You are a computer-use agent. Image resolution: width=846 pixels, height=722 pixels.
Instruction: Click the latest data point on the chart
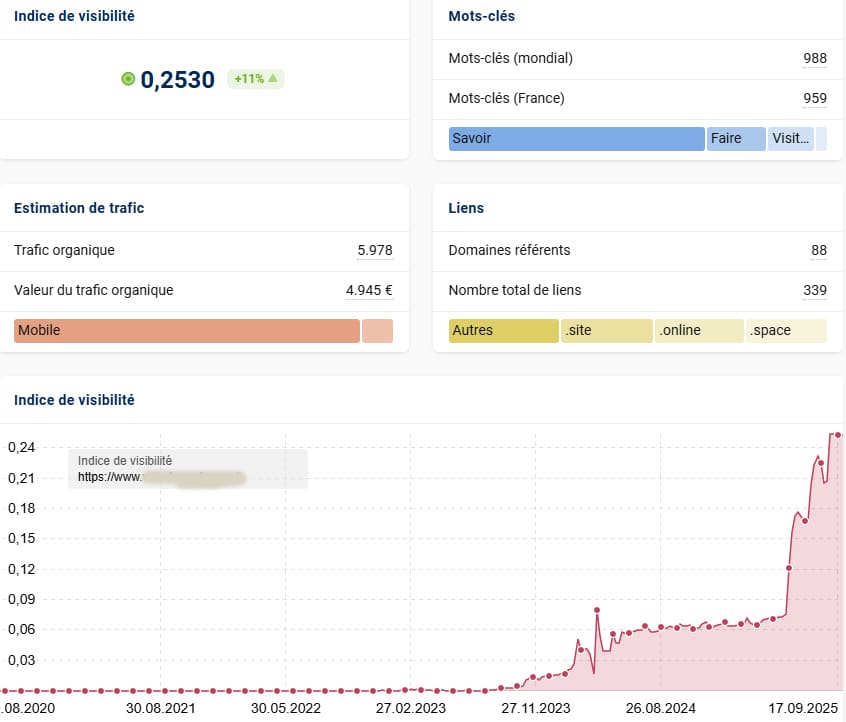pos(838,435)
